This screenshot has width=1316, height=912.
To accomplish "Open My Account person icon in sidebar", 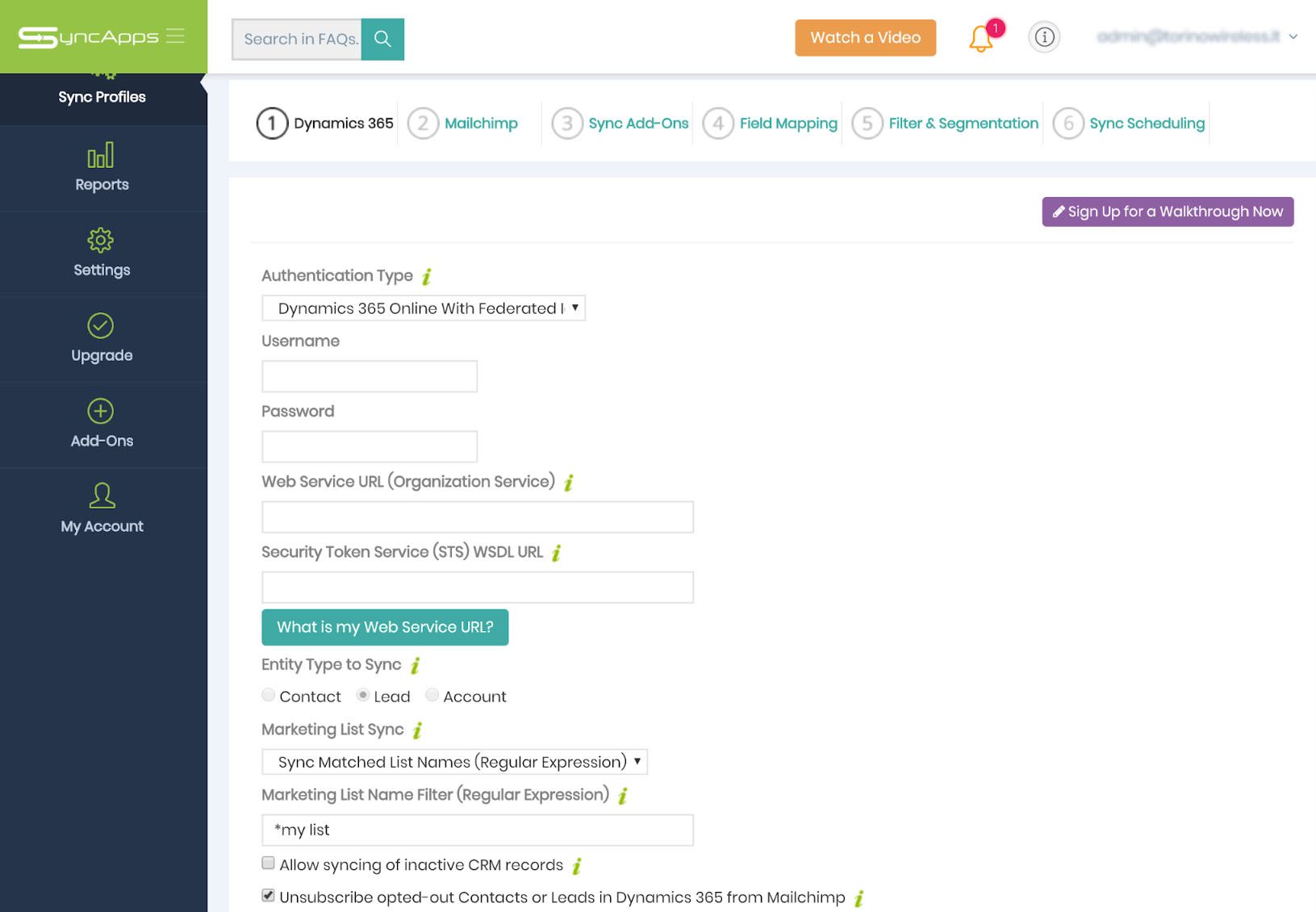I will 102,496.
